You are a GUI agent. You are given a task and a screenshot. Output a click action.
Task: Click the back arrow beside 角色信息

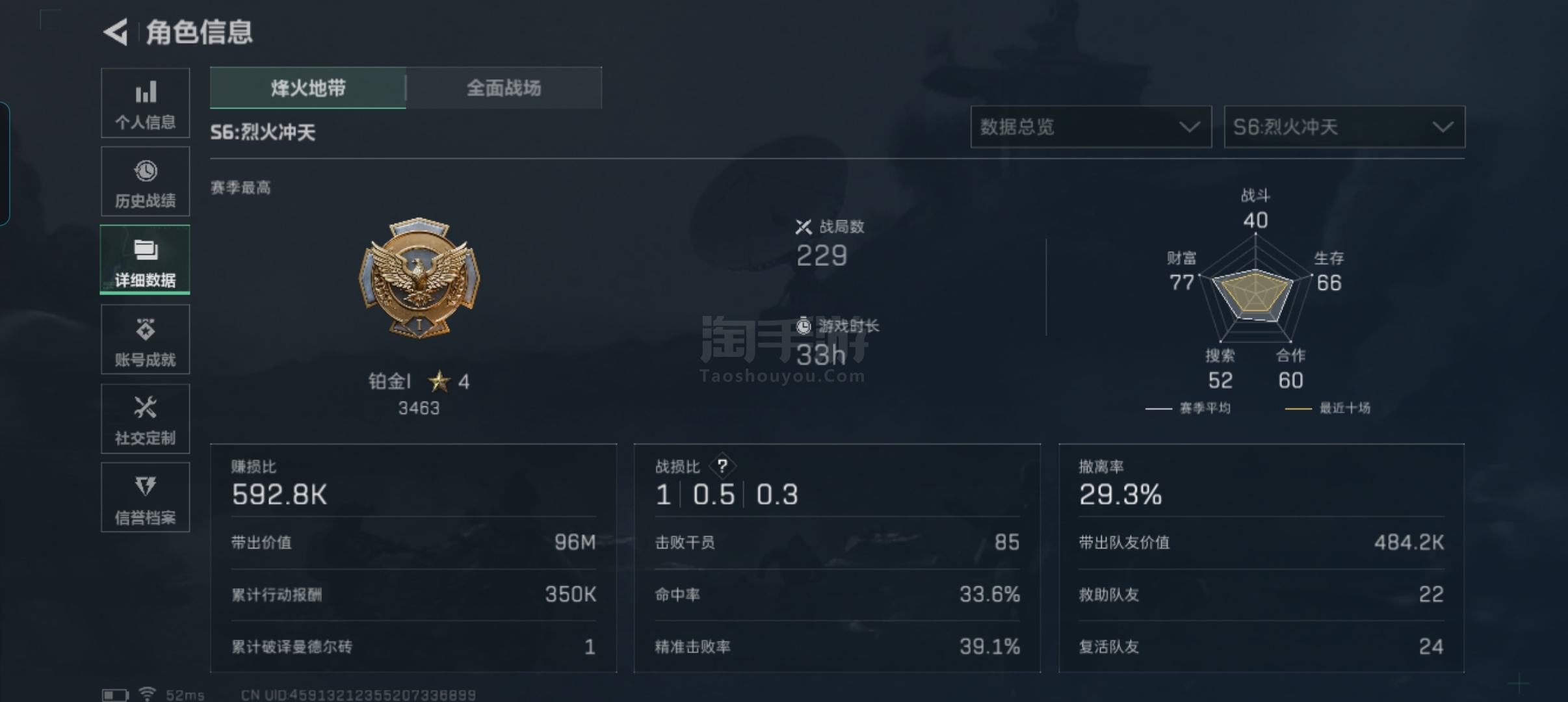click(116, 32)
